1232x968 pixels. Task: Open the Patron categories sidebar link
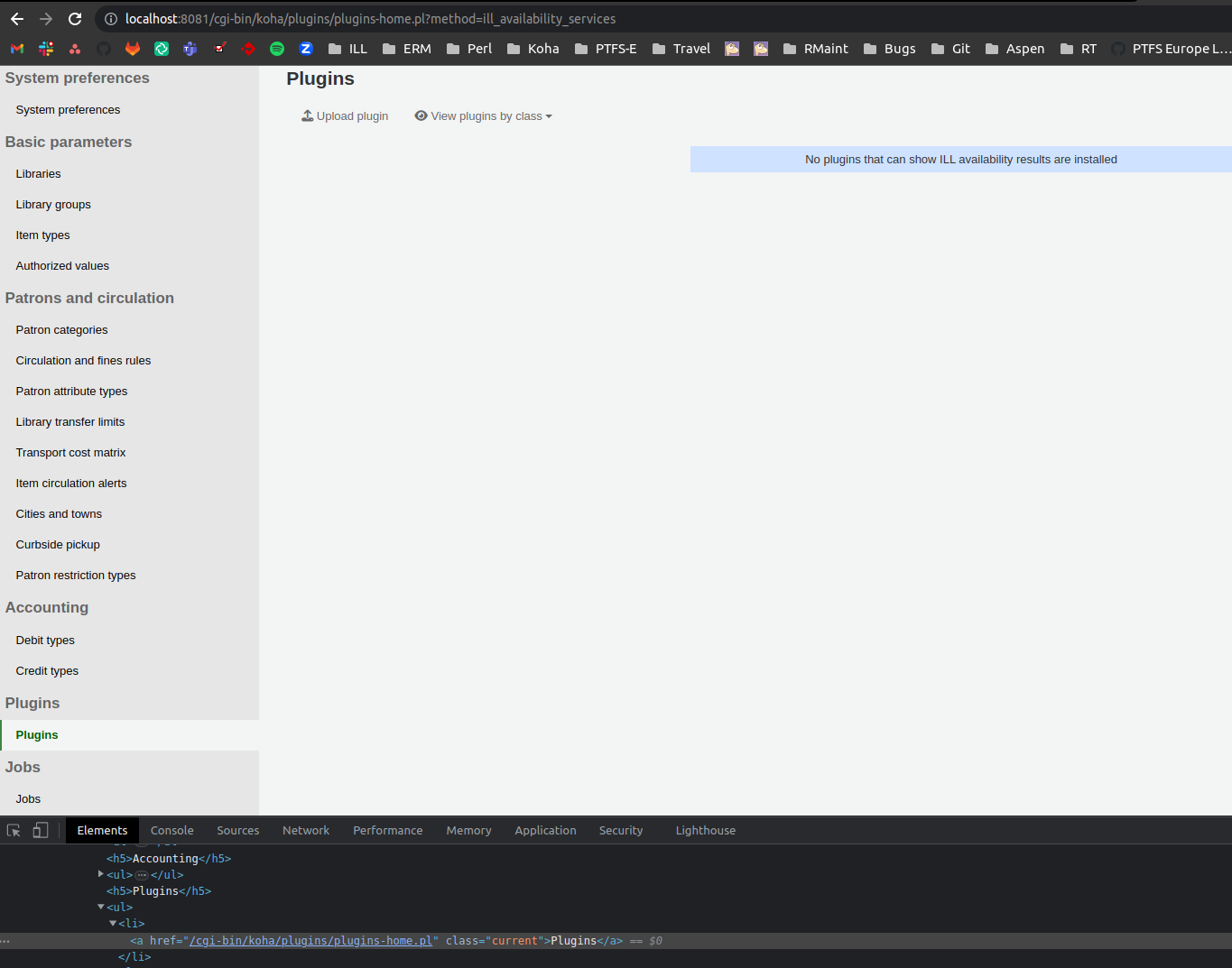click(61, 330)
